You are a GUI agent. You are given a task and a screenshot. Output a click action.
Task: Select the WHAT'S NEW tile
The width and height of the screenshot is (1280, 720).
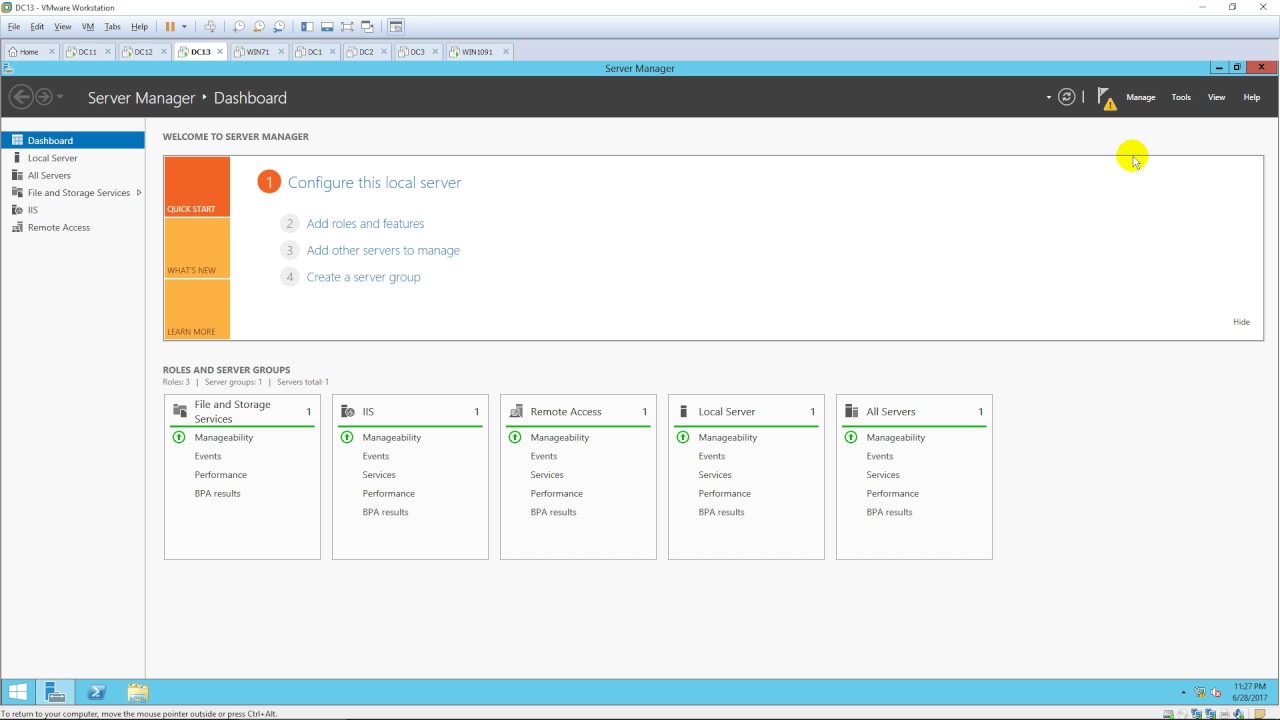[x=197, y=248]
